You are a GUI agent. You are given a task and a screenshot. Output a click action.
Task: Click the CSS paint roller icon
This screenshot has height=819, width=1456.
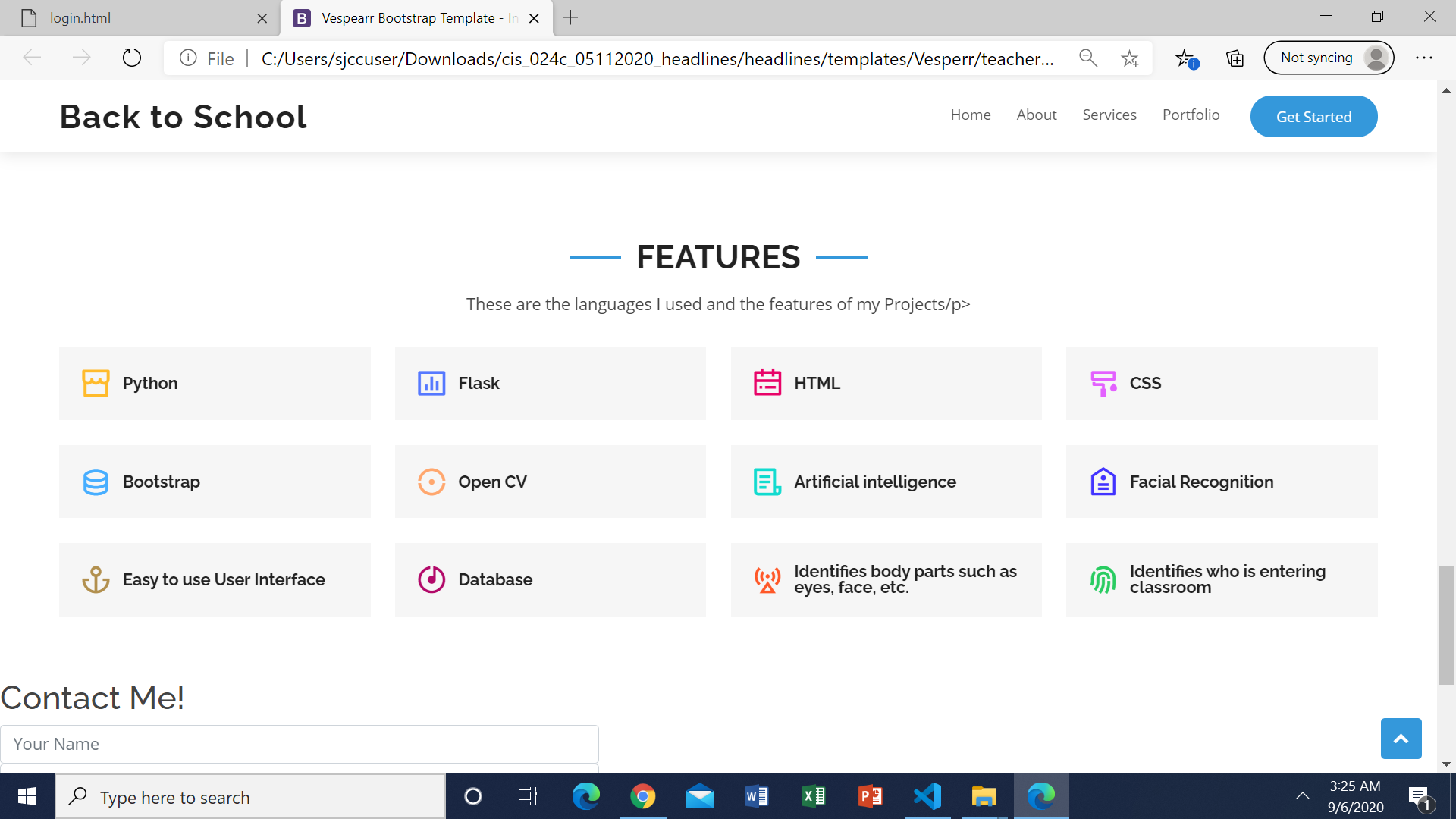coord(1103,383)
